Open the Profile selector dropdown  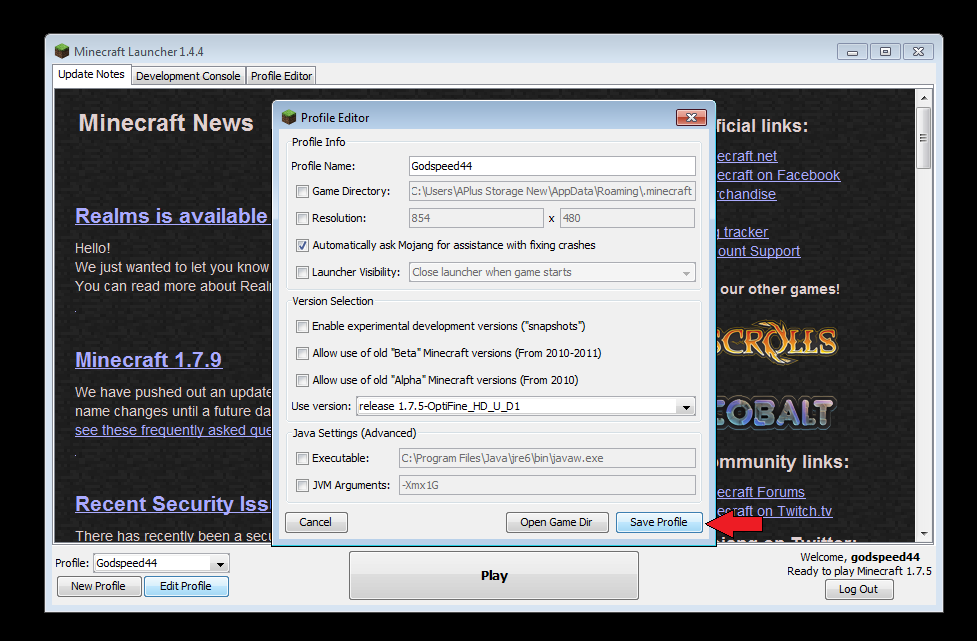click(x=220, y=564)
